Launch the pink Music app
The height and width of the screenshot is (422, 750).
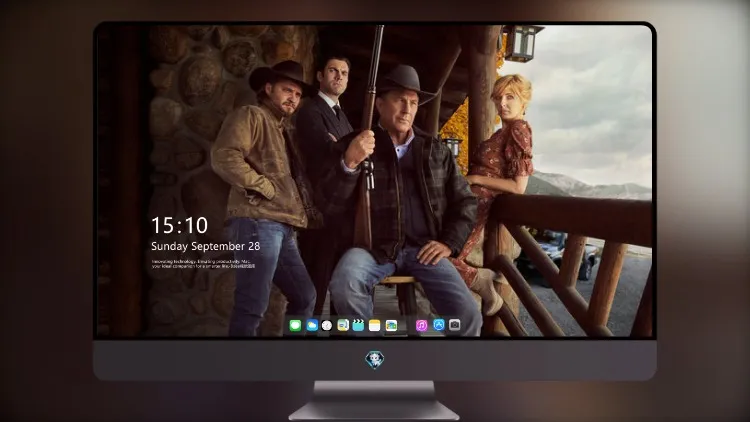[x=421, y=326]
